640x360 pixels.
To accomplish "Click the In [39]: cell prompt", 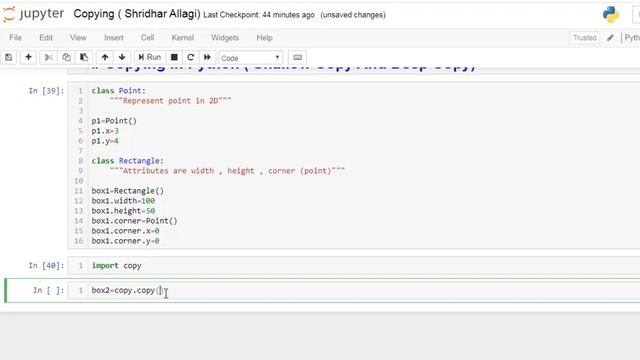I will (46, 91).
